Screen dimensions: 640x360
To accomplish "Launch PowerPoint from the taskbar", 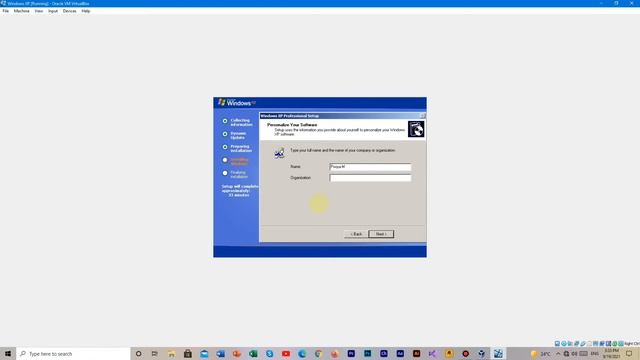I will [237, 353].
